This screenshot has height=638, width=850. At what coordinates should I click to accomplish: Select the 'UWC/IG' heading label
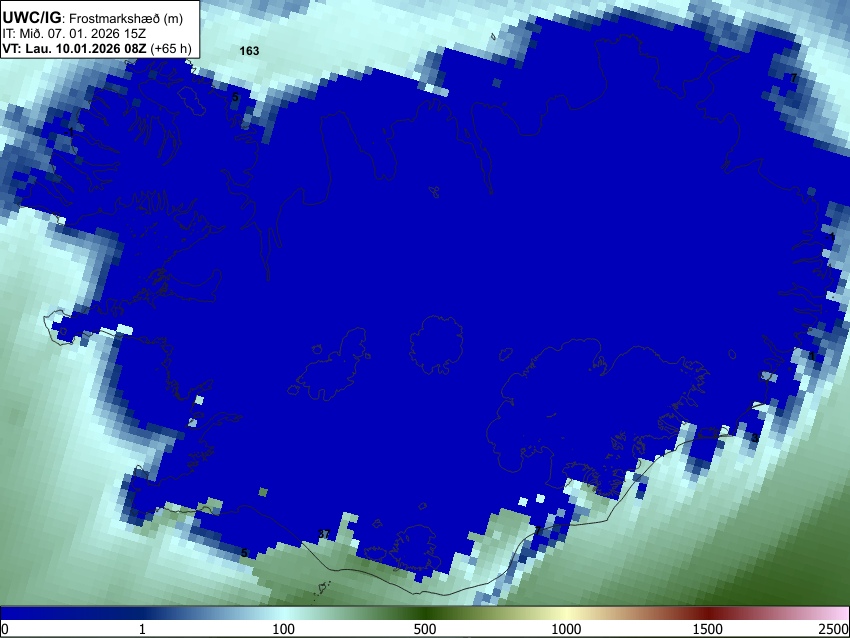tap(31, 18)
